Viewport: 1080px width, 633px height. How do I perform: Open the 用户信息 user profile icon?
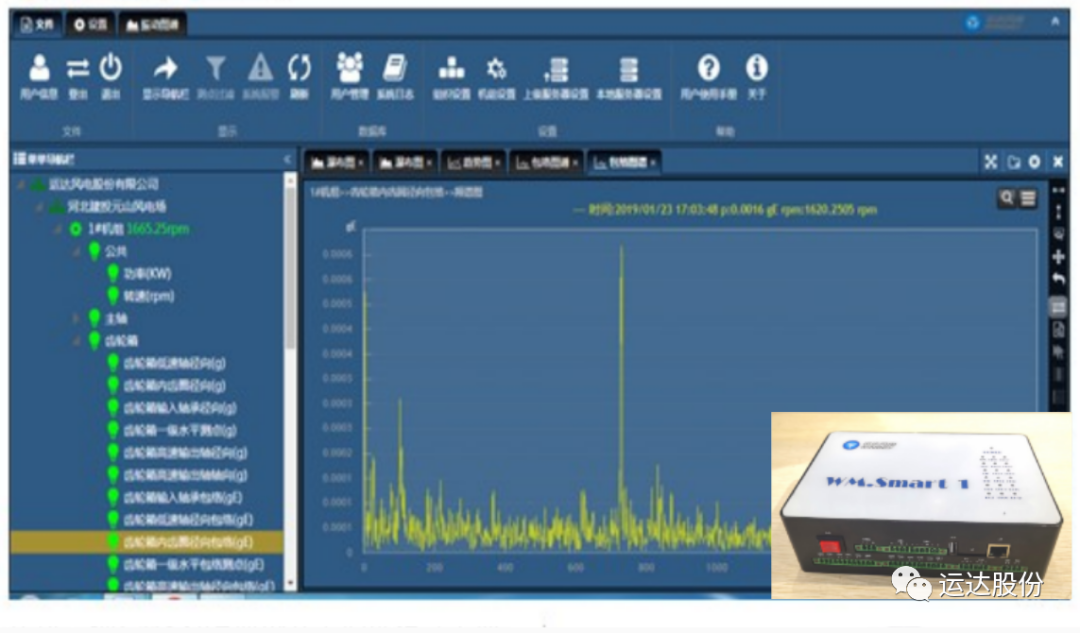pyautogui.click(x=39, y=68)
